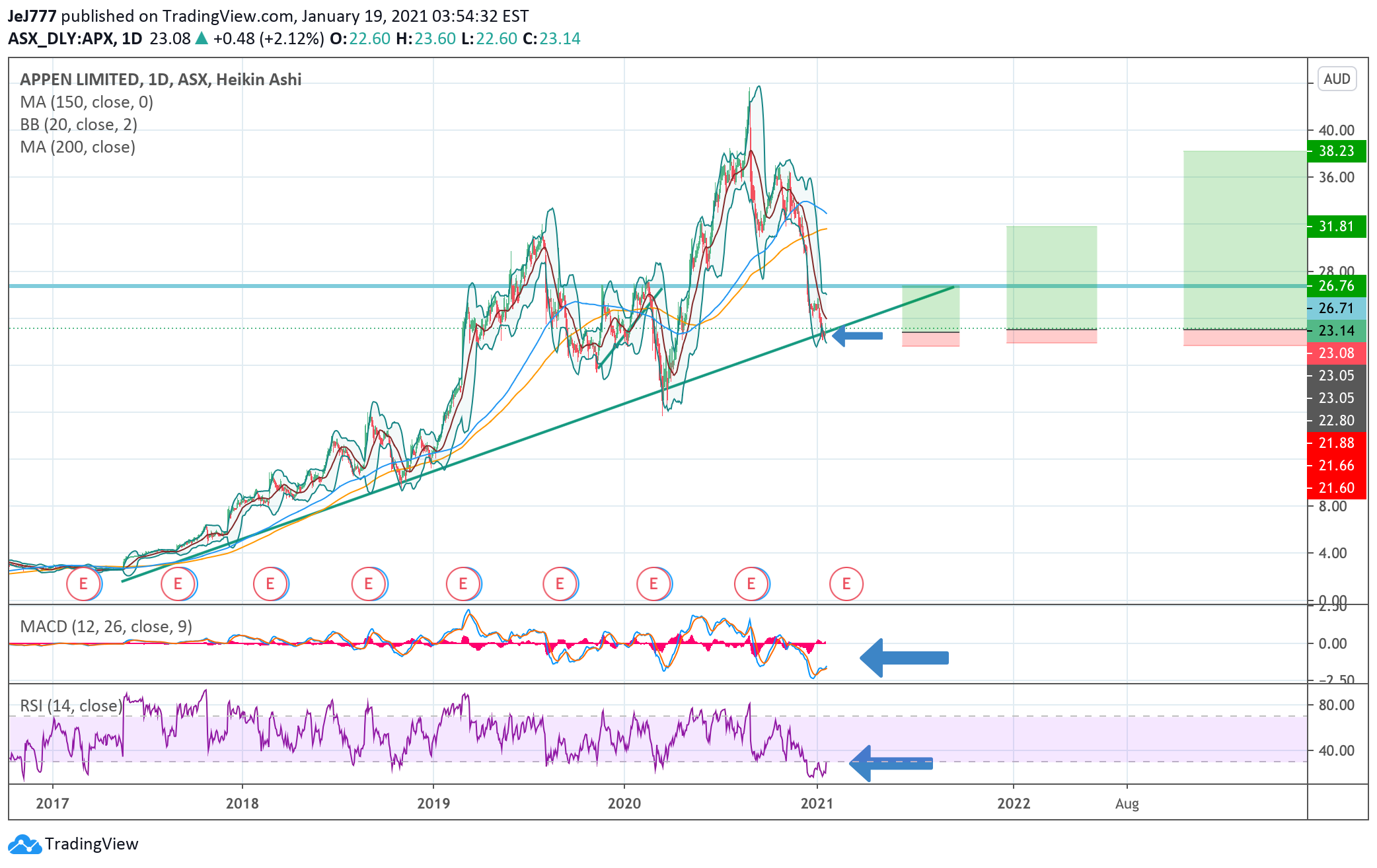Click the red 21.60 stop price label
Viewport: 1377px width, 868px height.
tap(1336, 488)
